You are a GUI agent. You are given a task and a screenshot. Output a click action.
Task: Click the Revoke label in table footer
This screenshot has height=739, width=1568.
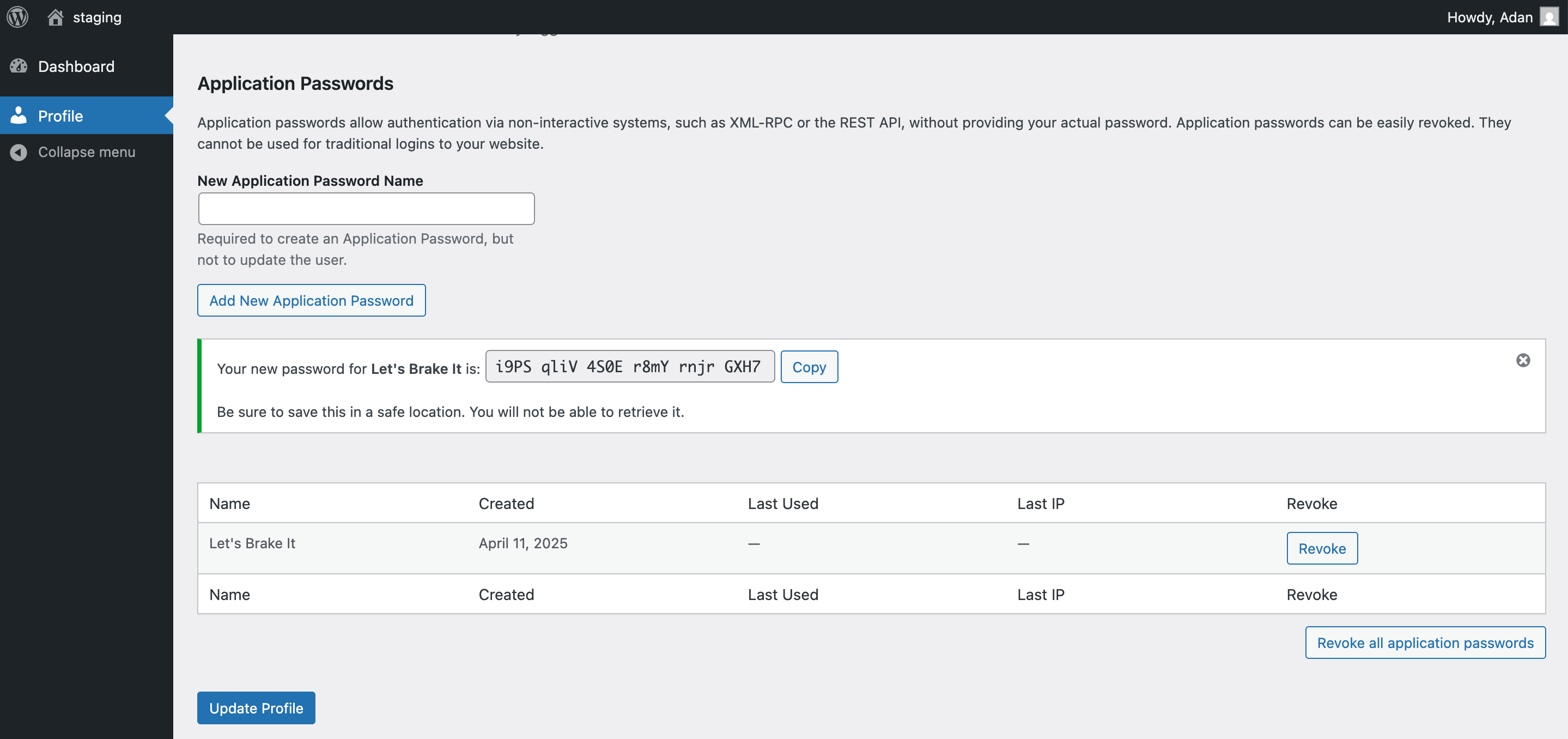[1312, 595]
